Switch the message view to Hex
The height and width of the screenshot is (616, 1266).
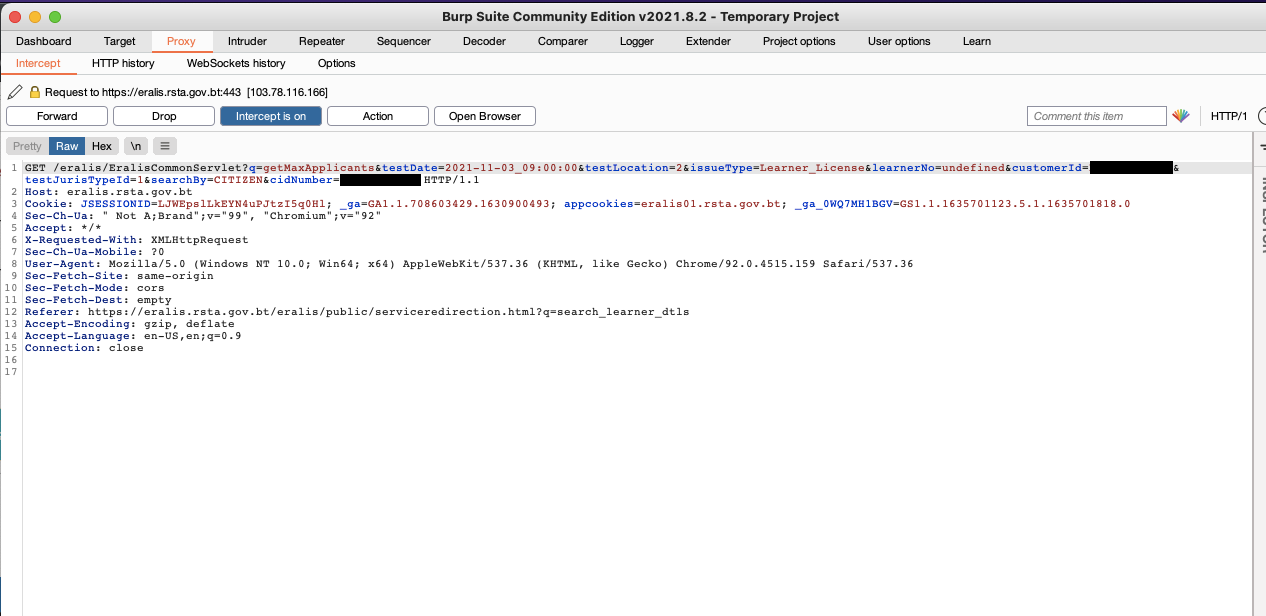pos(102,146)
